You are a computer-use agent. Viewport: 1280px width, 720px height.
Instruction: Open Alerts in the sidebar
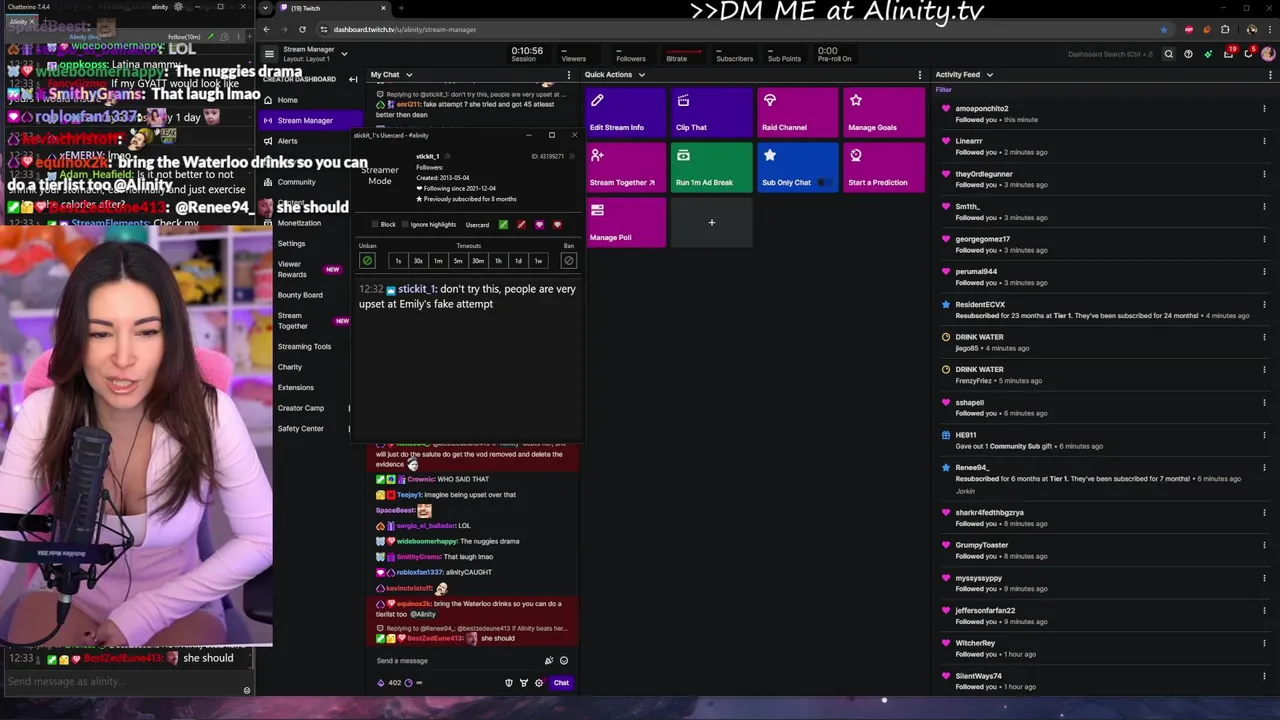(x=287, y=141)
